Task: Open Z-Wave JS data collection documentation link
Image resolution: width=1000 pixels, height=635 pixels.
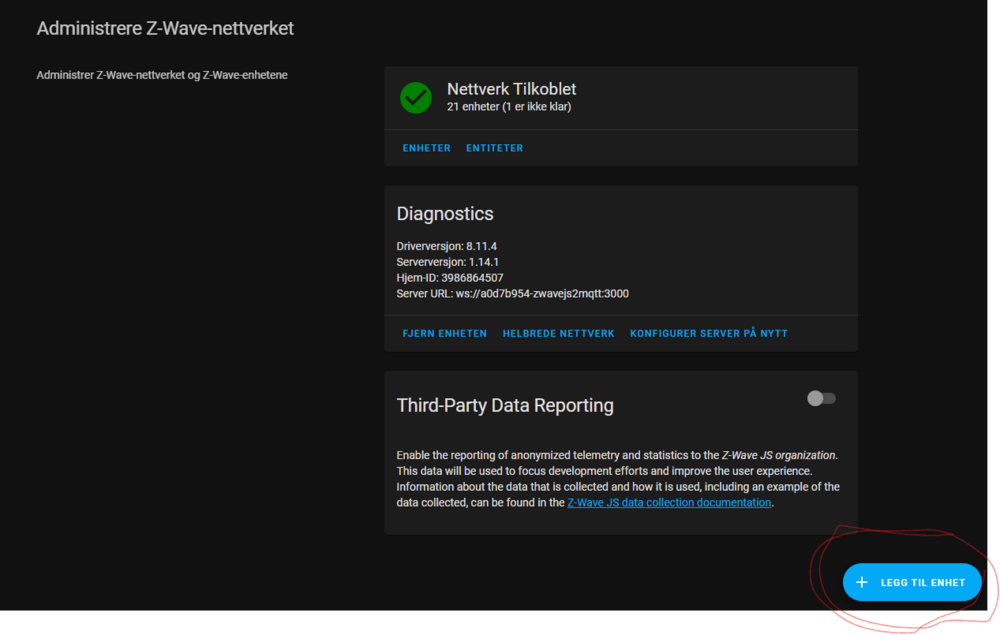Action: coord(669,503)
